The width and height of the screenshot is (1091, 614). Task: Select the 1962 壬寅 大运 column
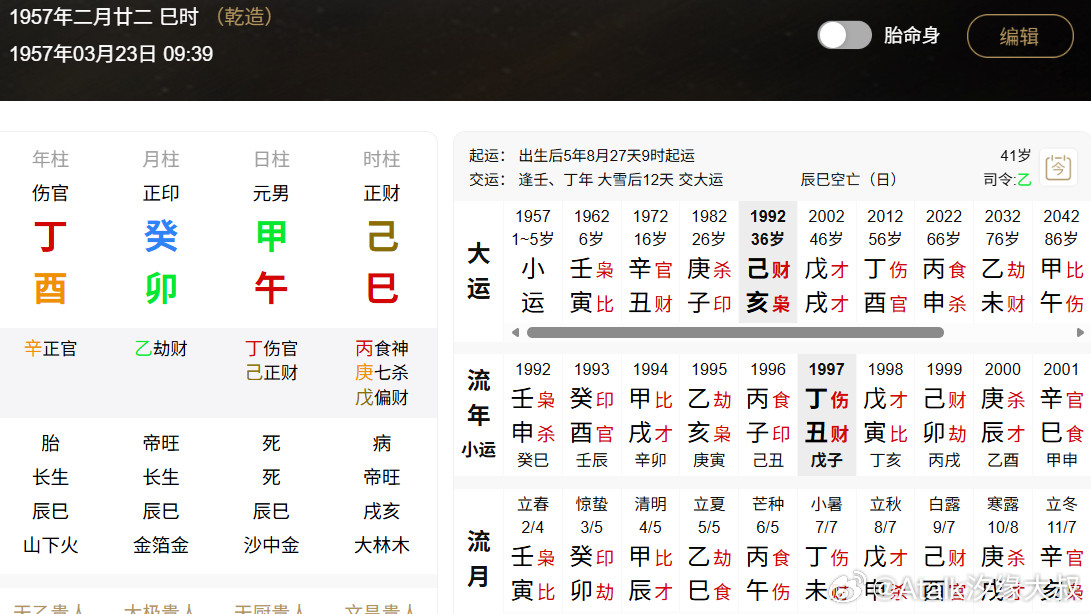[x=591, y=261]
